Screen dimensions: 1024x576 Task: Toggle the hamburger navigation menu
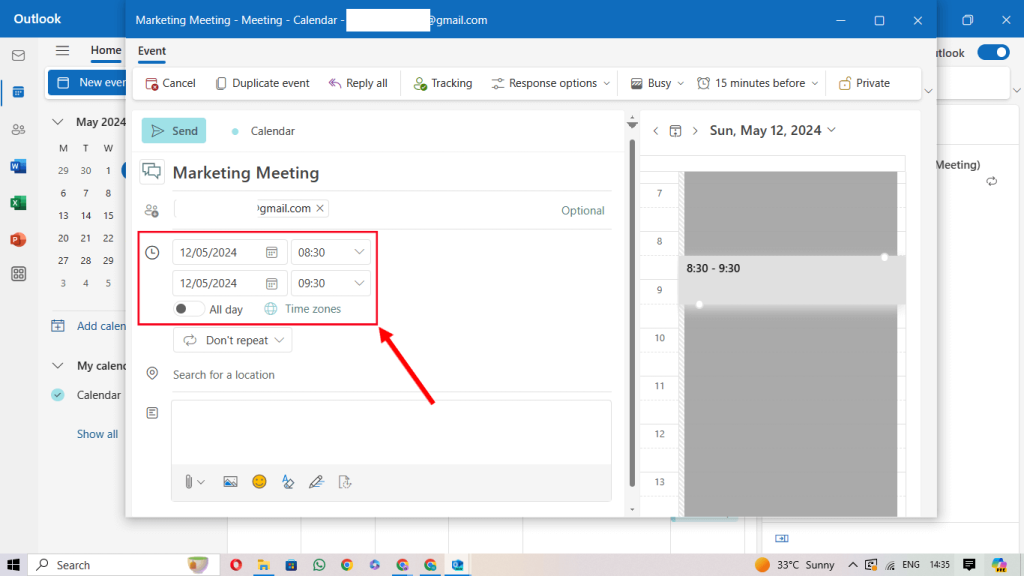click(62, 50)
